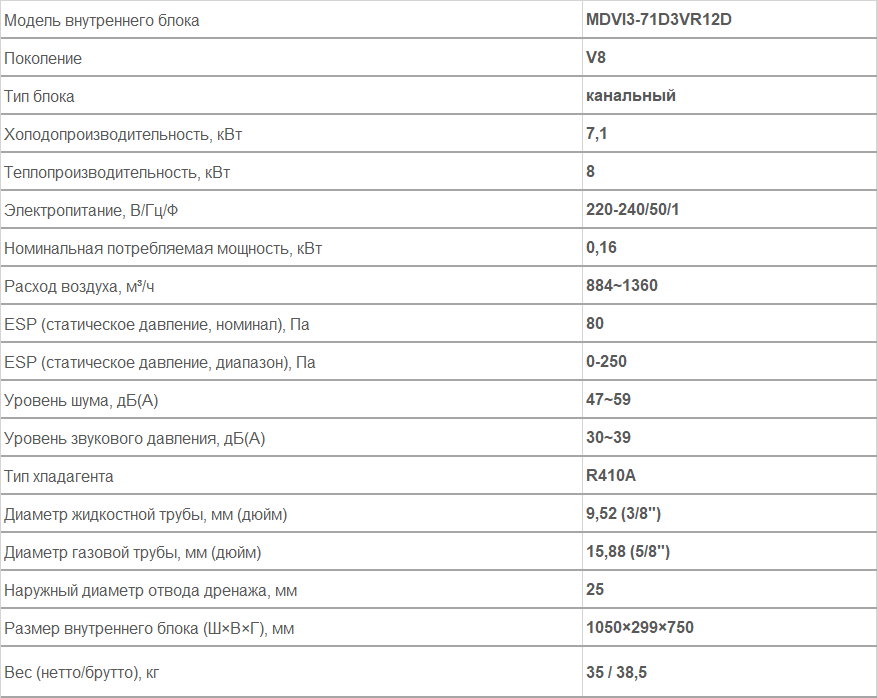The image size is (877, 698).
Task: Click the sound pressure value 30~39
Action: coord(608,437)
